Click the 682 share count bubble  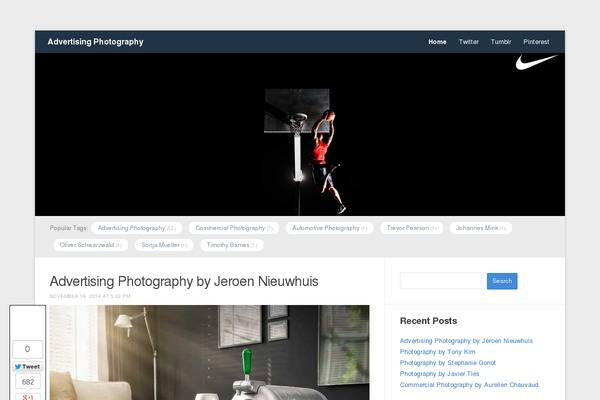point(28,382)
